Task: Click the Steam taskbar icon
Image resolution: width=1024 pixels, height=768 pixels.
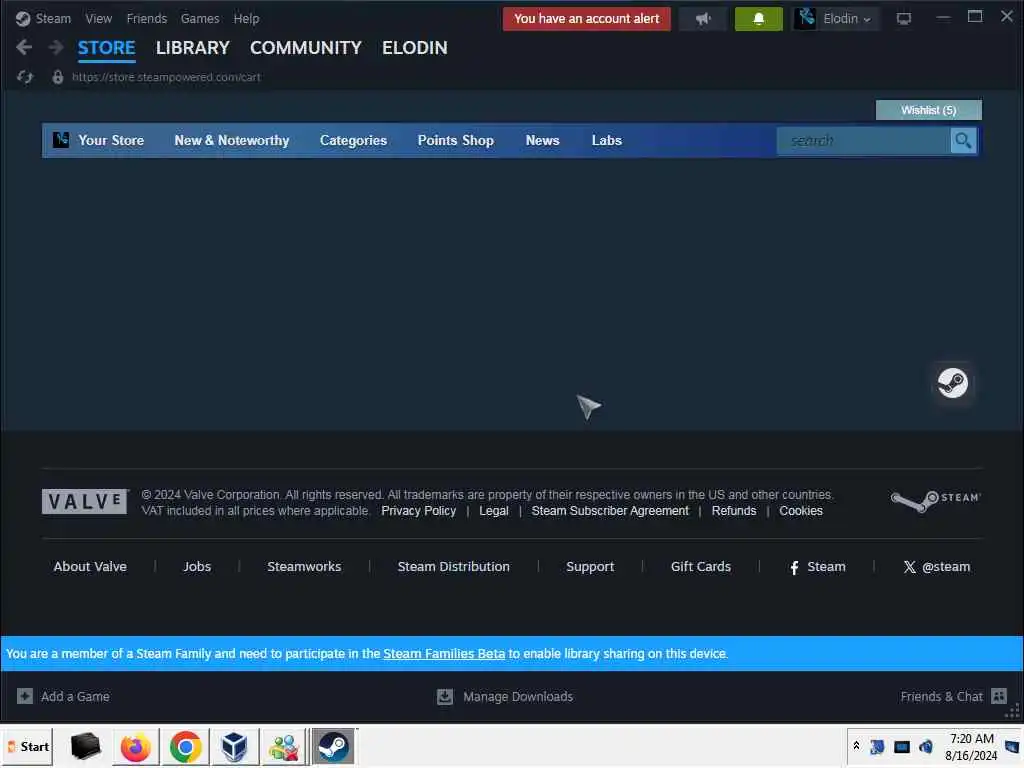Action: pos(333,746)
